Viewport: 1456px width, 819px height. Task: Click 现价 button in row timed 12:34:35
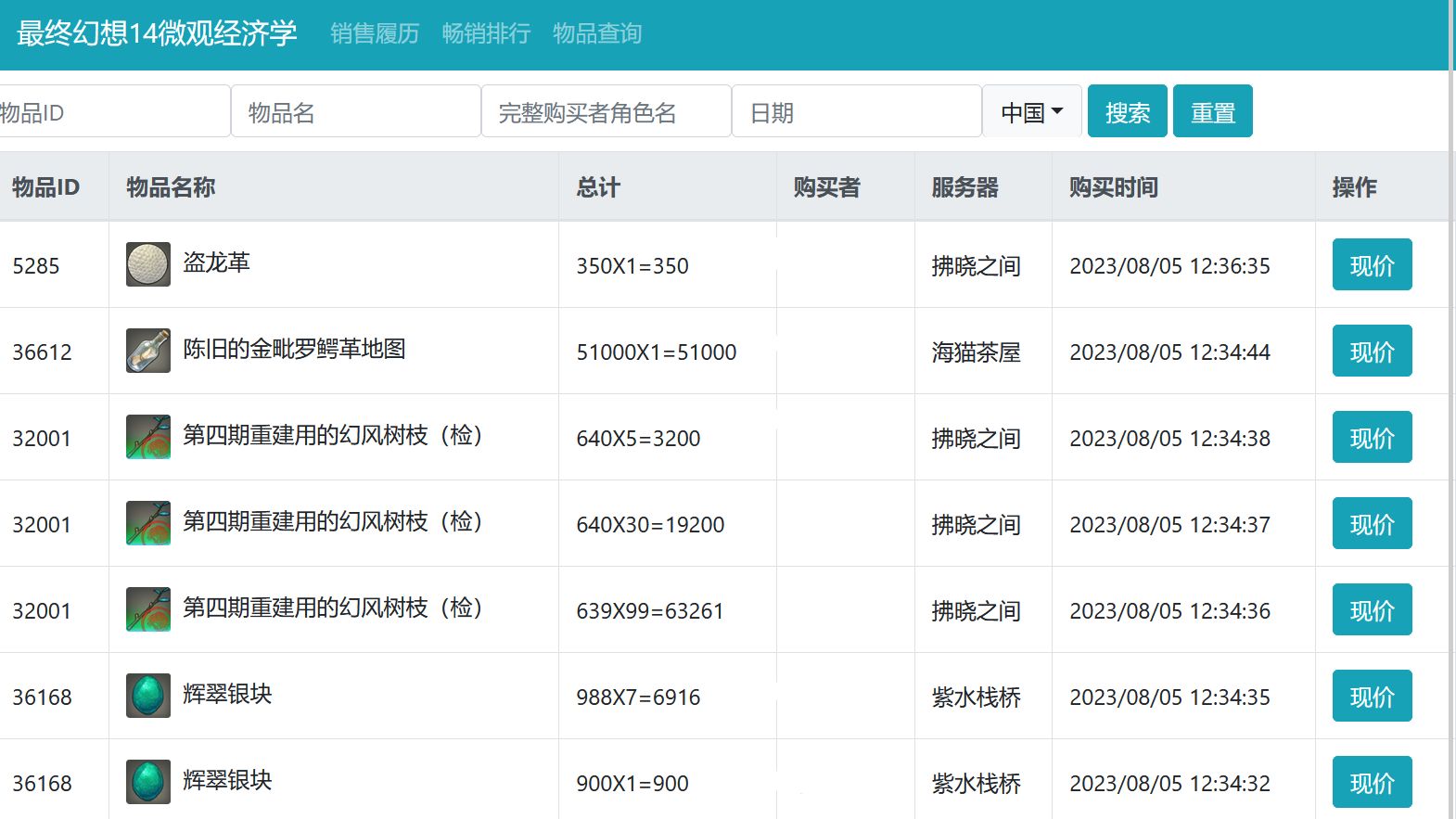click(1373, 696)
